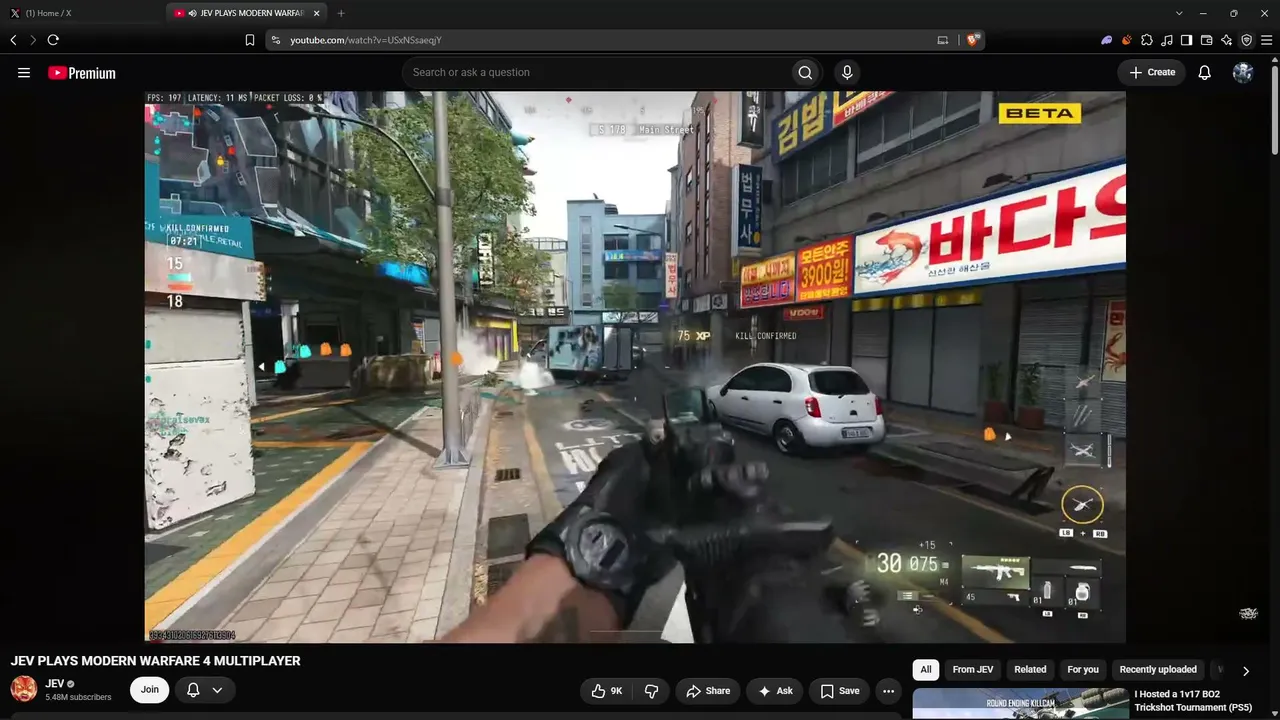This screenshot has width=1280, height=720.
Task: Click the youtube.com address bar URL
Action: [x=366, y=40]
